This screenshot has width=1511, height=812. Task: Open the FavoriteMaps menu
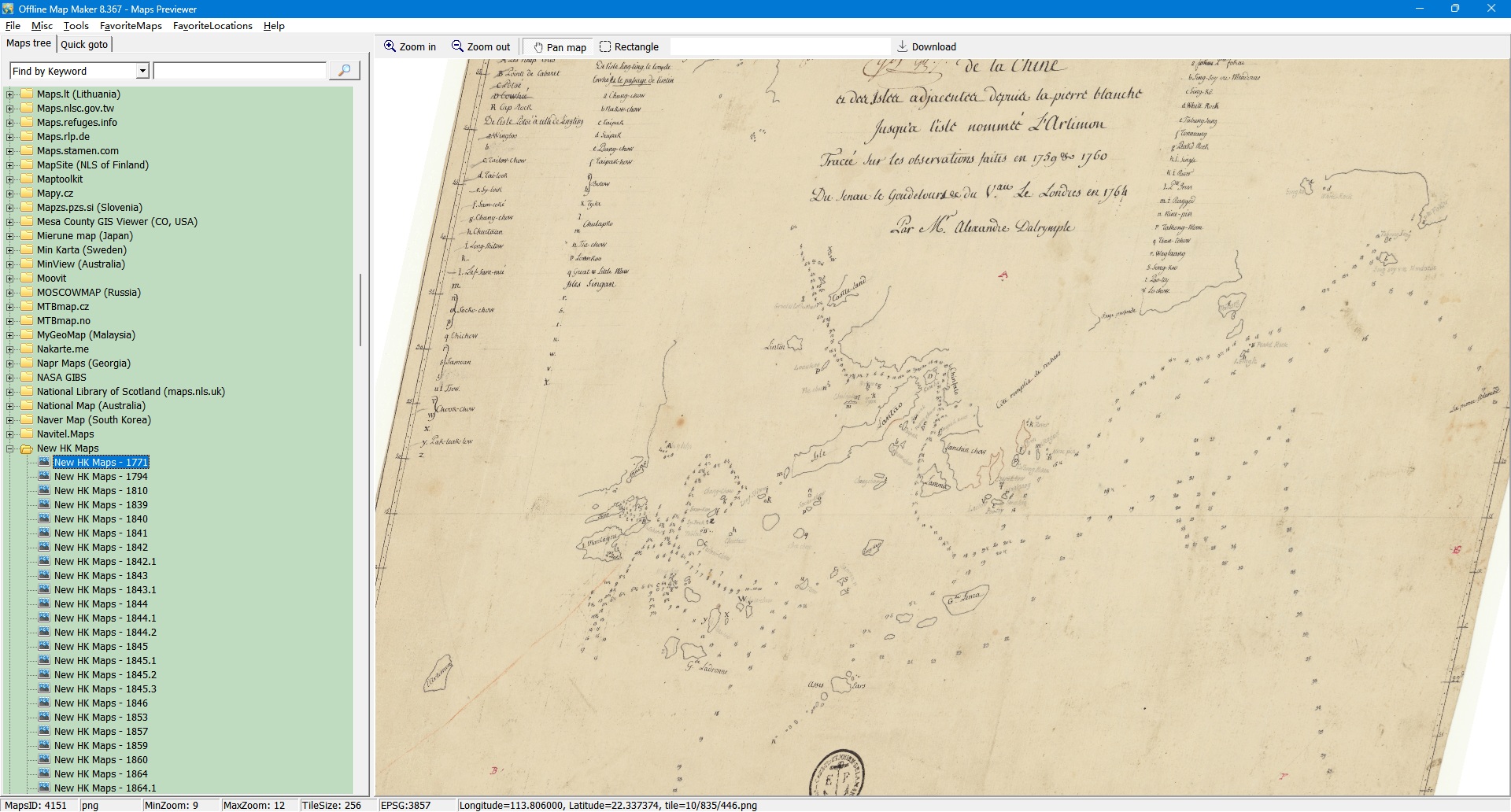(131, 26)
